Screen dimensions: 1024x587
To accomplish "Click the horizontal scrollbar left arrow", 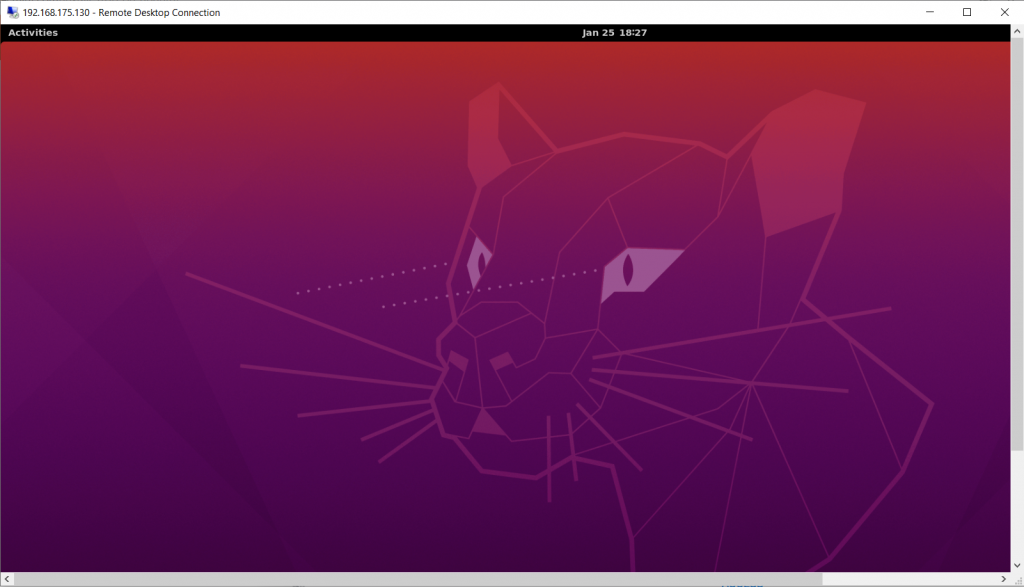I will click(7, 579).
